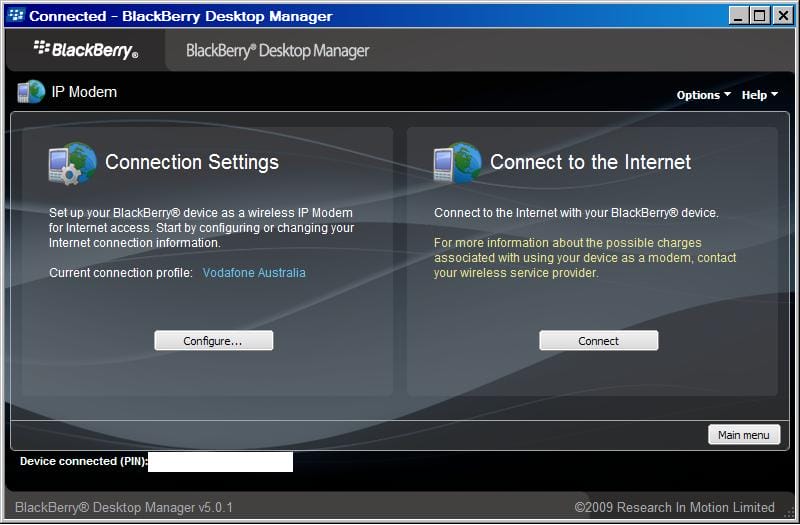Click the BlackBerry app icon in title bar
Image resolution: width=800 pixels, height=525 pixels.
point(15,16)
